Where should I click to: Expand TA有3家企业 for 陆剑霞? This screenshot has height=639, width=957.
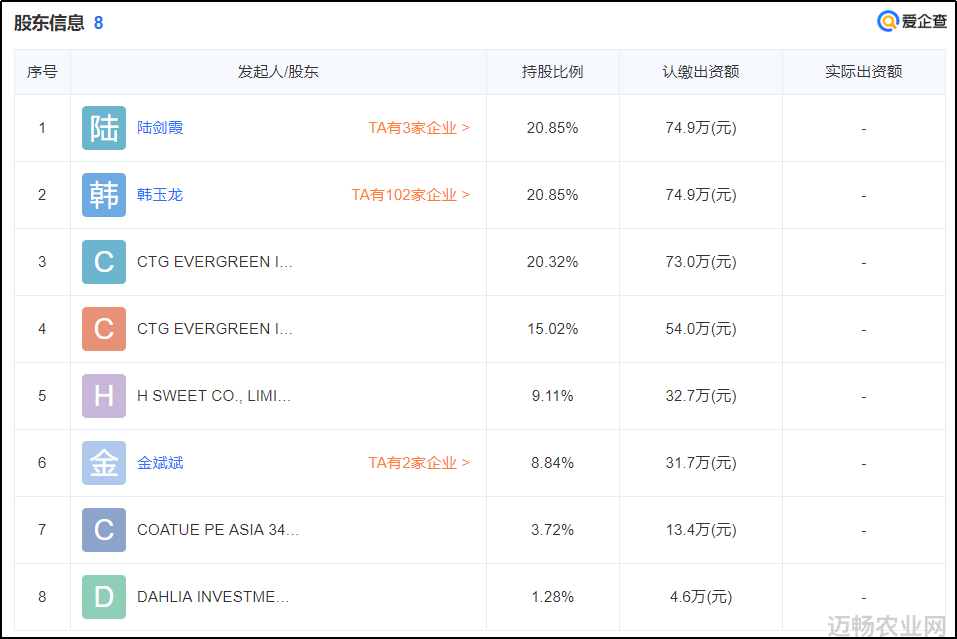[419, 128]
